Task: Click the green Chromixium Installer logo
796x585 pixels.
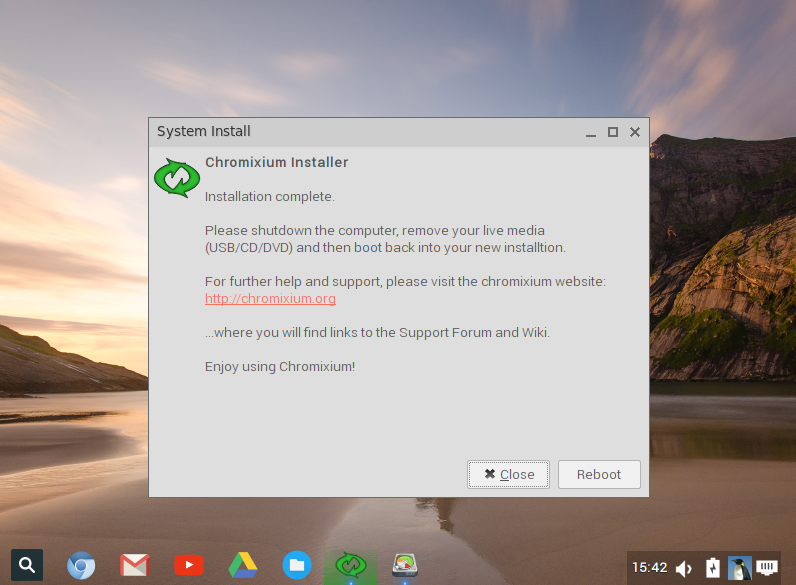Action: pyautogui.click(x=177, y=178)
